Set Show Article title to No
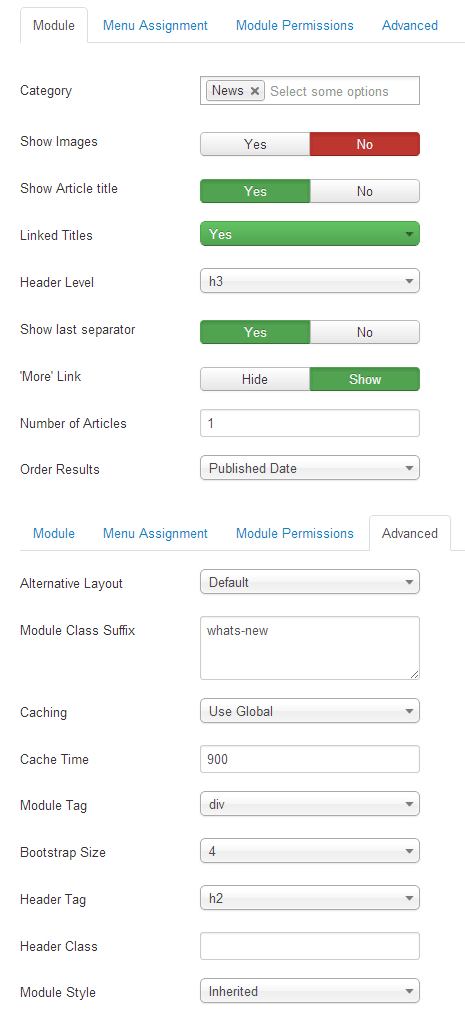 pyautogui.click(x=364, y=191)
